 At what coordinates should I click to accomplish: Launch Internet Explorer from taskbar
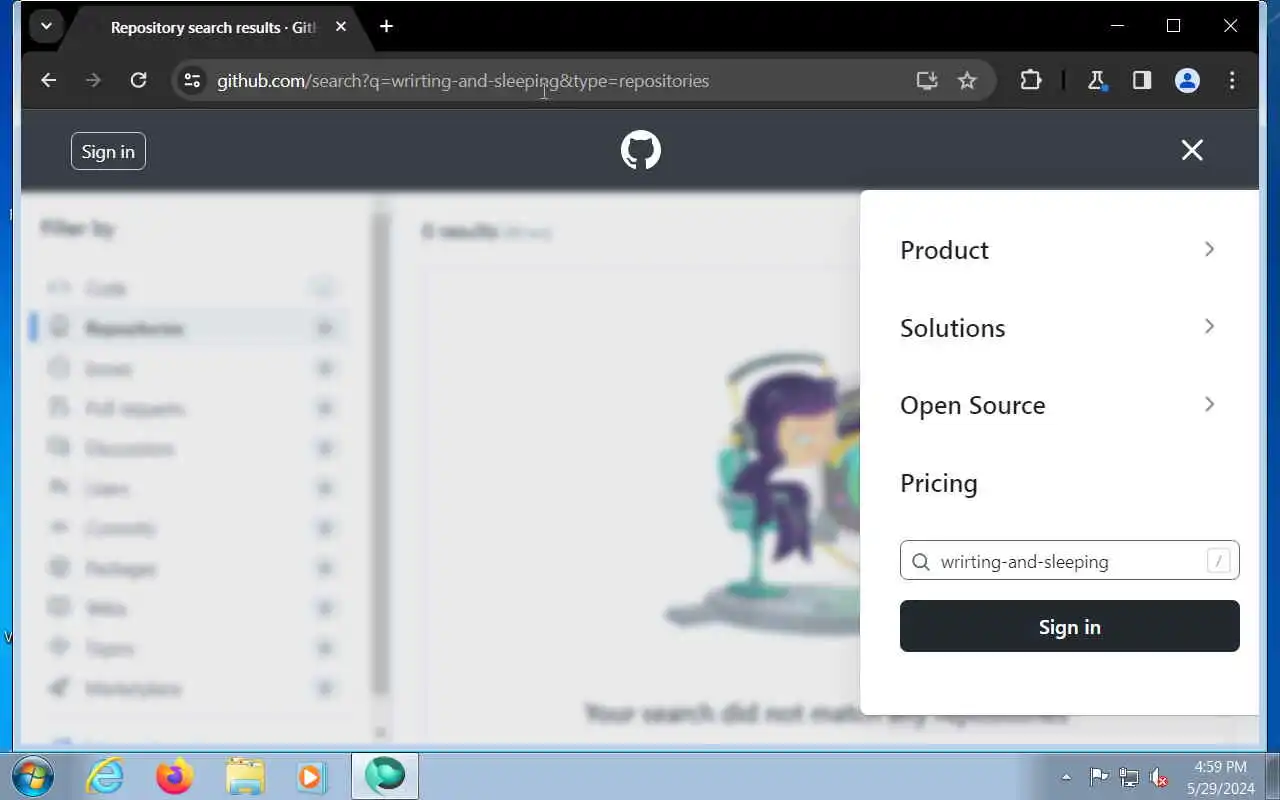coord(105,776)
